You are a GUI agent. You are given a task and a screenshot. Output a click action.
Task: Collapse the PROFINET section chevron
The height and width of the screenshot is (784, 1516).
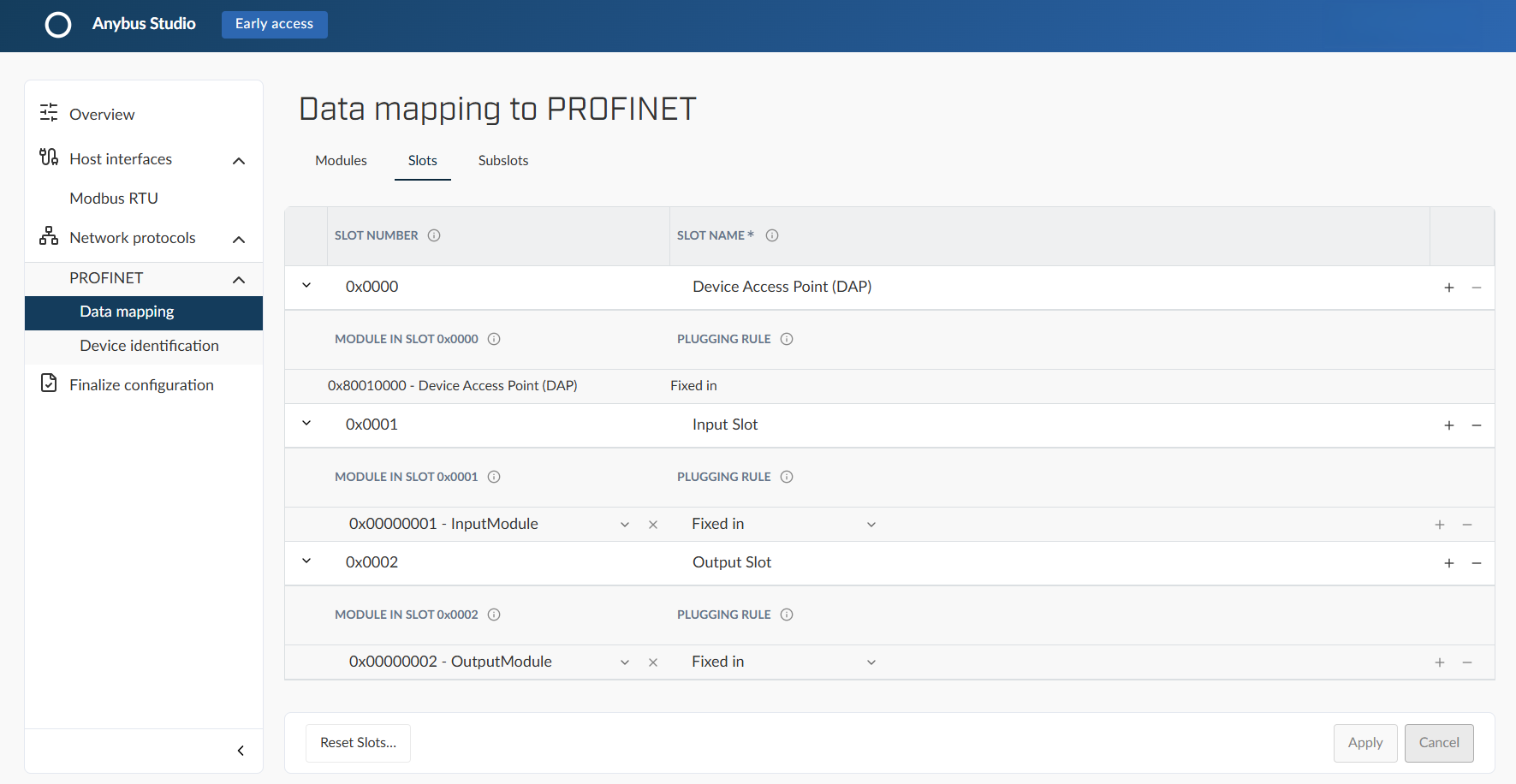pyautogui.click(x=239, y=280)
